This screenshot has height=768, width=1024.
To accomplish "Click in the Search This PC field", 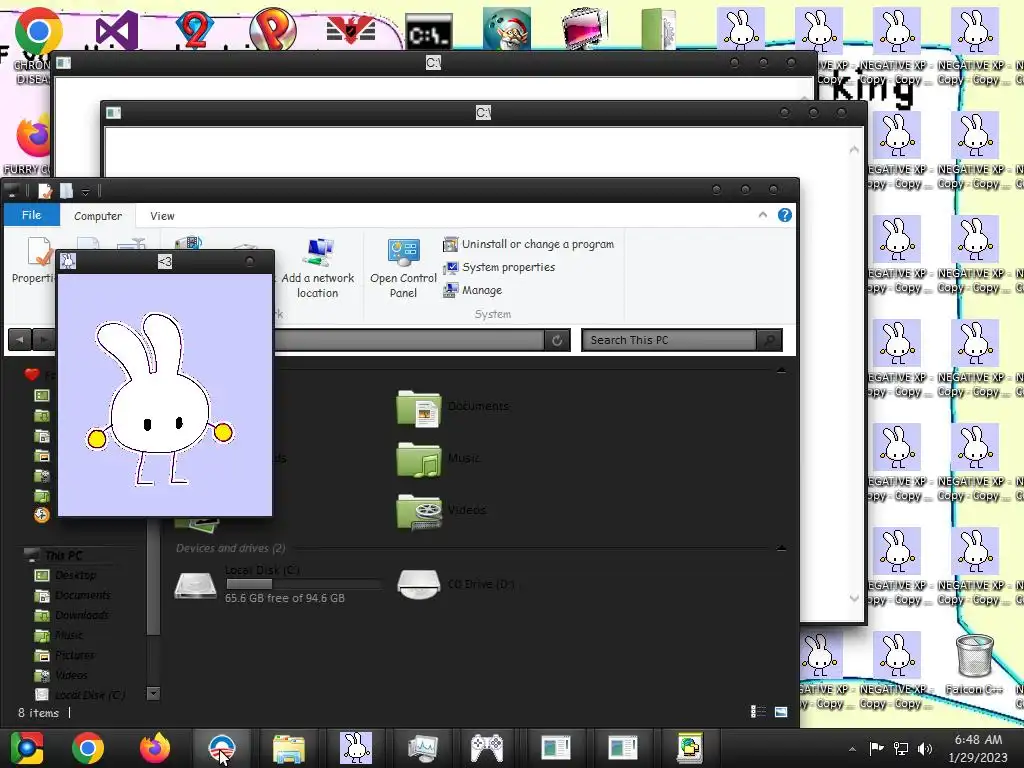I will tap(669, 340).
